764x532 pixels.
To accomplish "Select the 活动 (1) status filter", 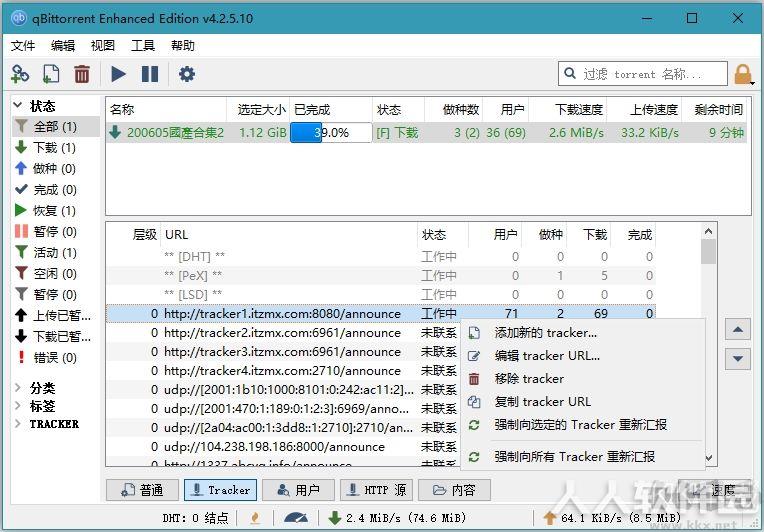I will click(x=56, y=252).
